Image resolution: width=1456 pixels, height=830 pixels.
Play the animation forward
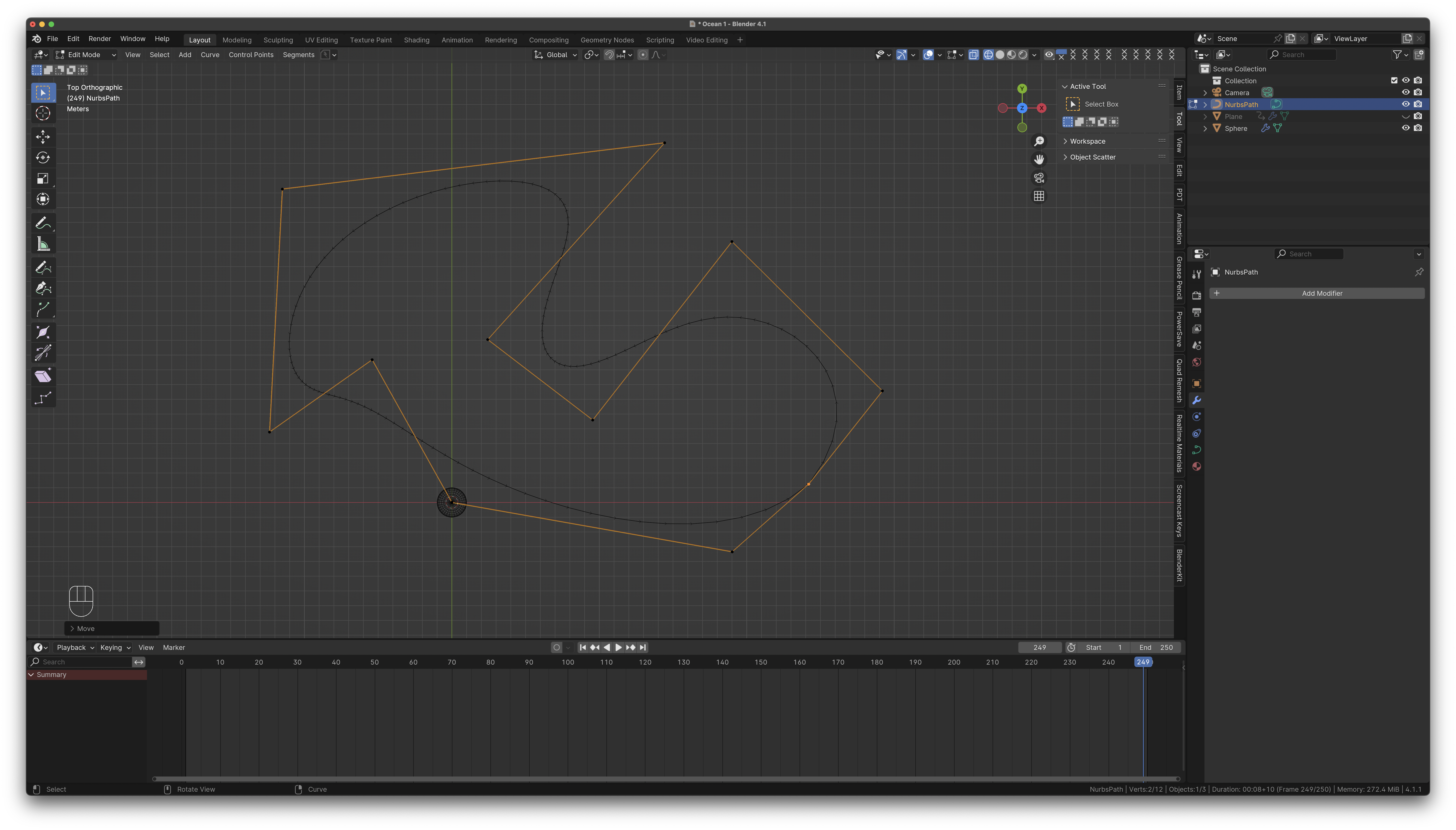(x=619, y=648)
